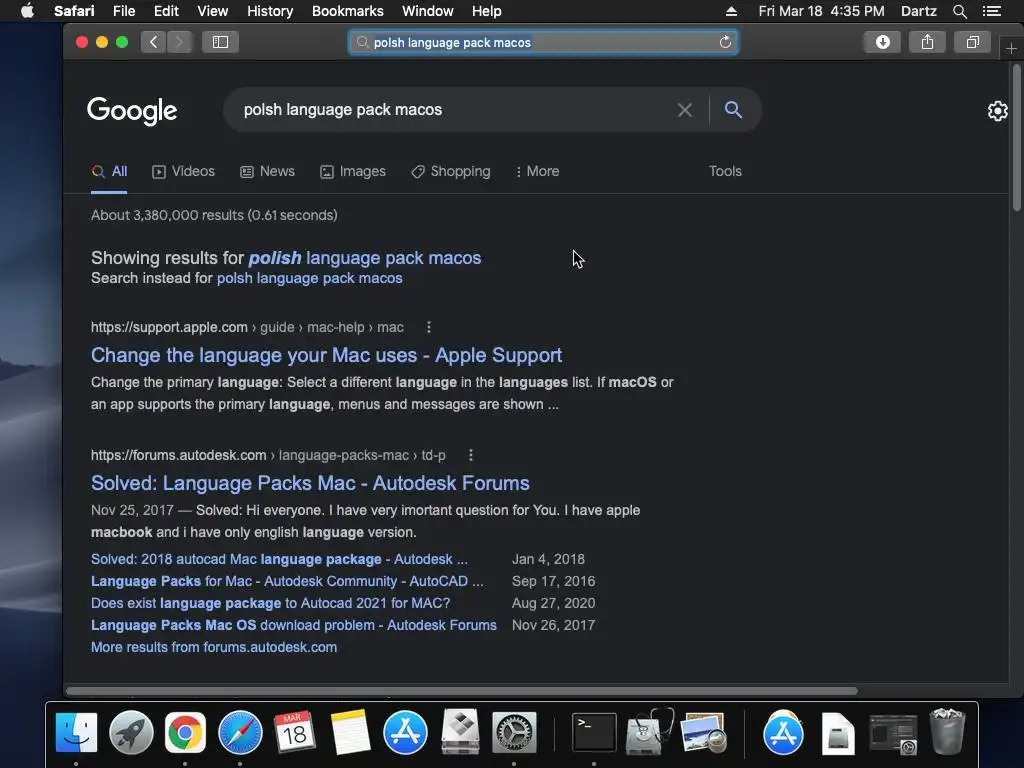
Task: Follow corrected polish language pack macos link
Action: 364,258
